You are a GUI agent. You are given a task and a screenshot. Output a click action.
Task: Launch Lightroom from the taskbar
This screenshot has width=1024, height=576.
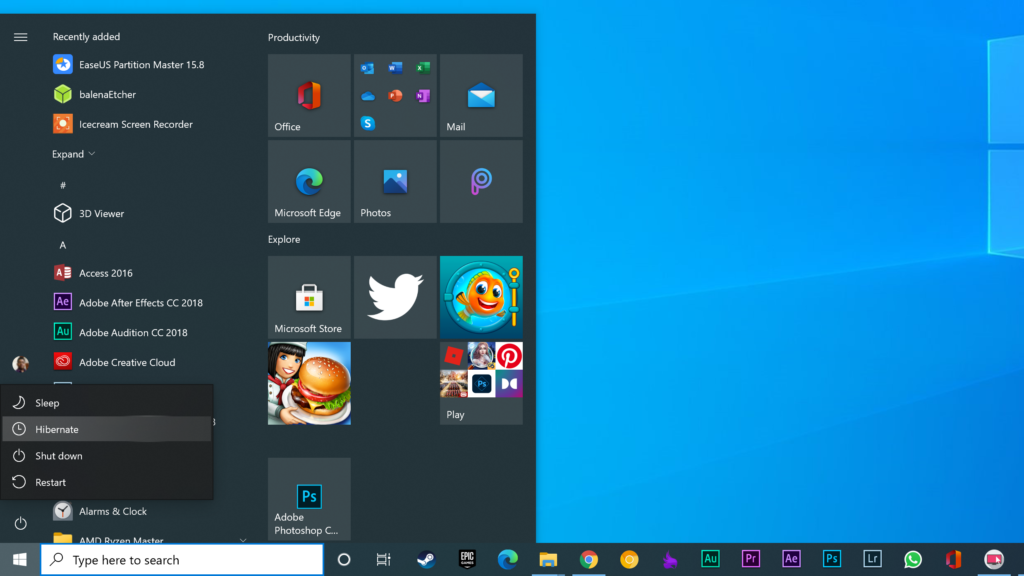coord(872,560)
